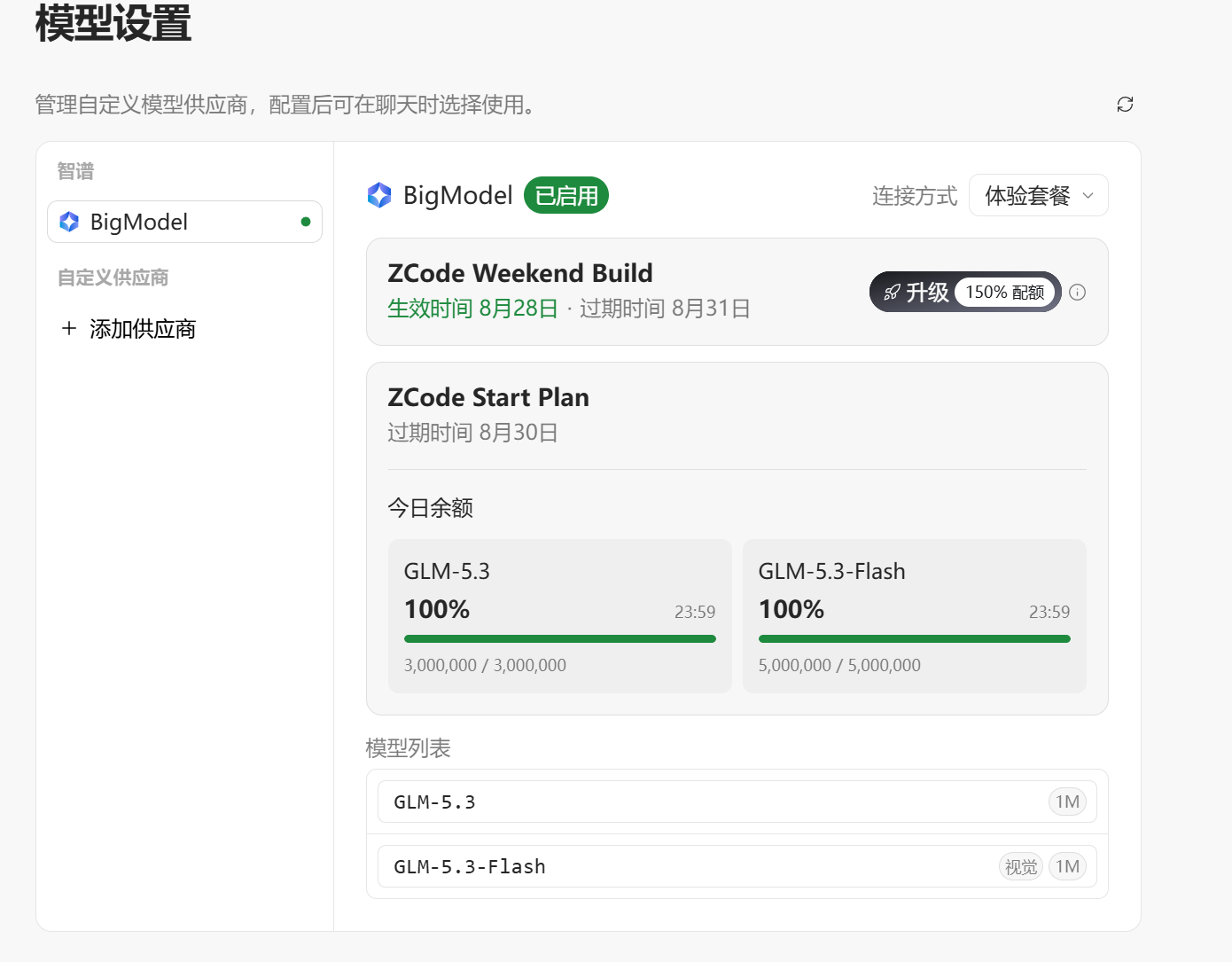Click the GLM-5.3-Flash quota card title
The image size is (1232, 962).
point(832,571)
